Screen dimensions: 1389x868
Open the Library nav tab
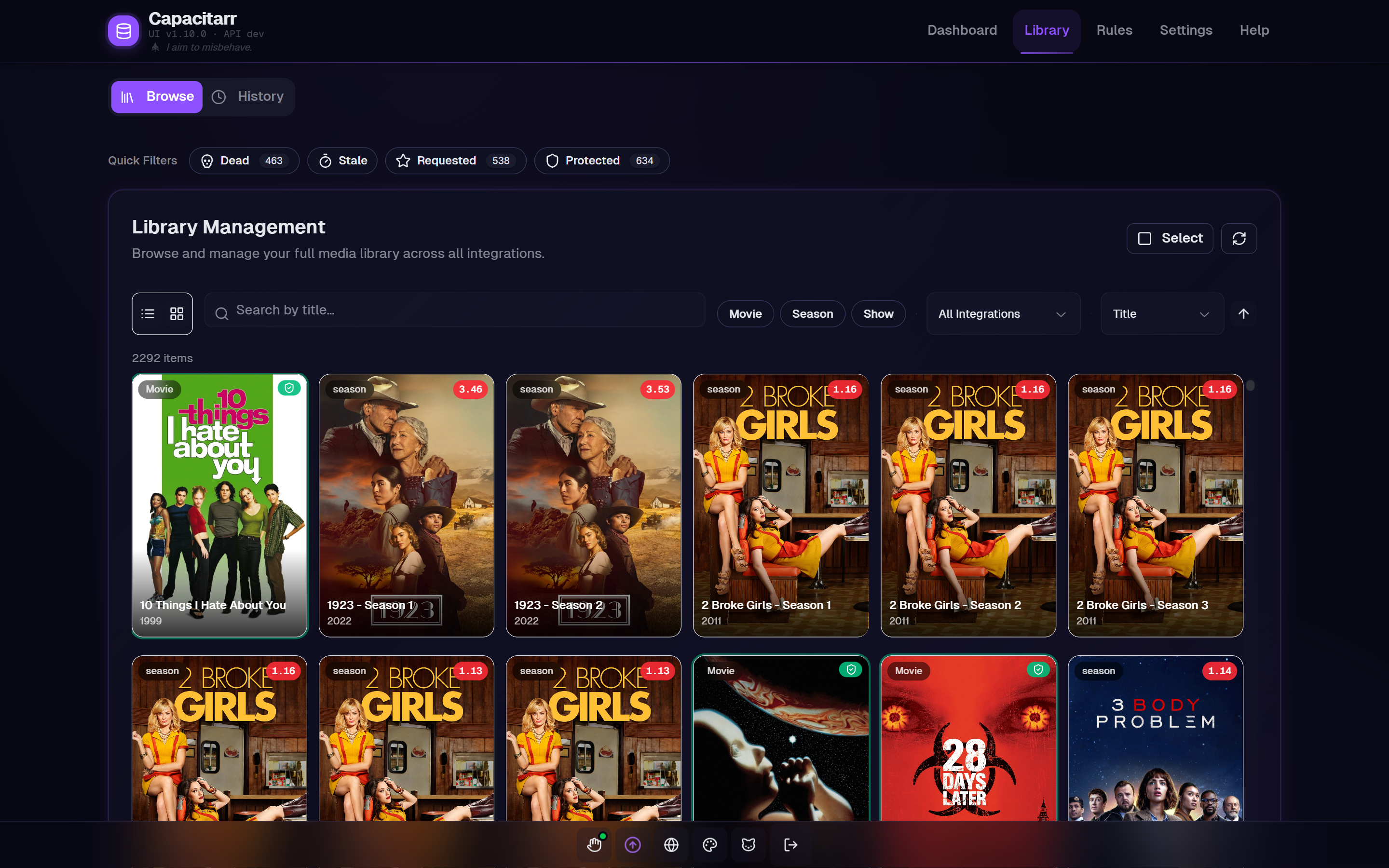coord(1047,30)
